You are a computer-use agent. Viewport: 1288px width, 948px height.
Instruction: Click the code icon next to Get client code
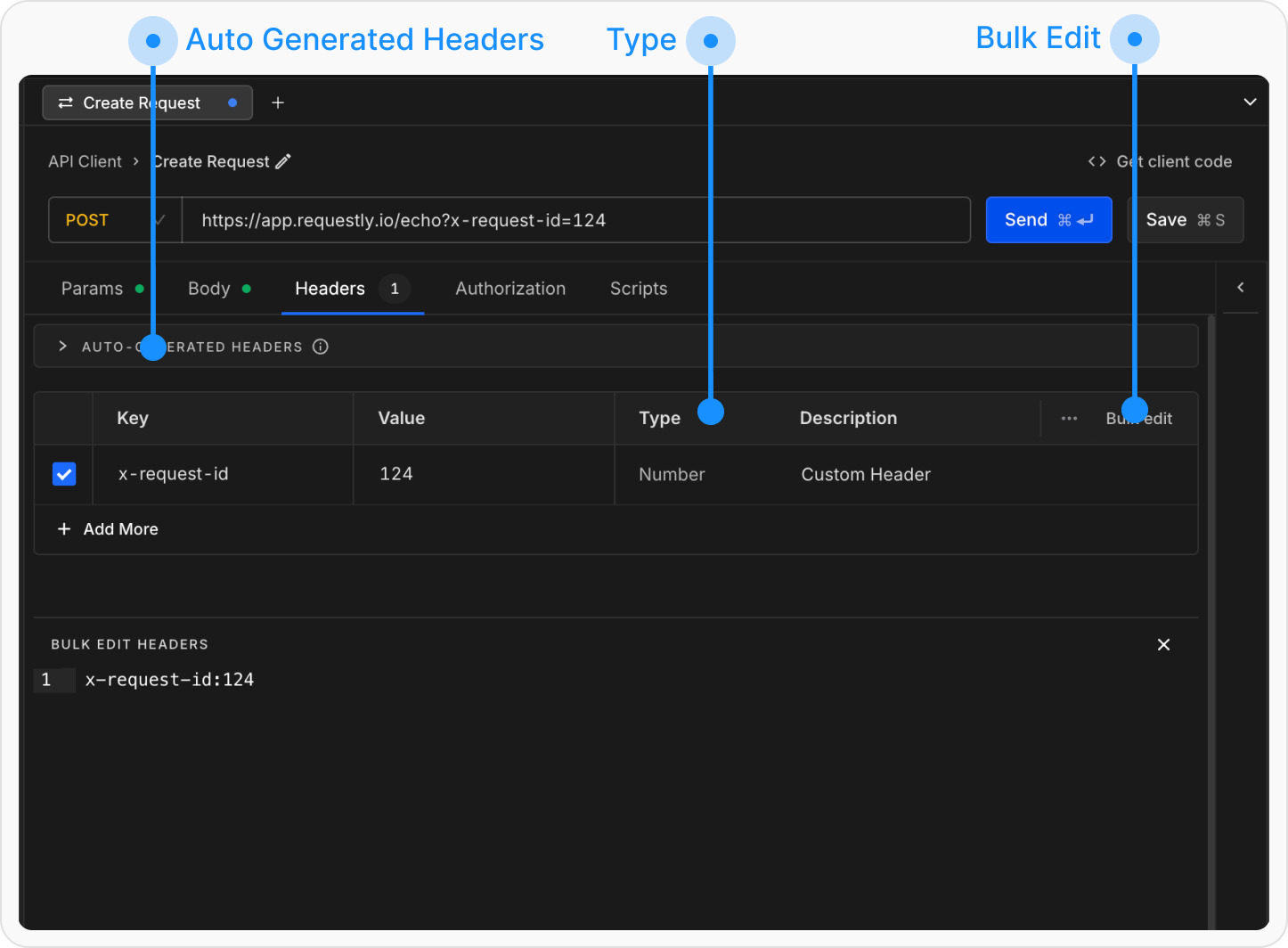point(1096,161)
